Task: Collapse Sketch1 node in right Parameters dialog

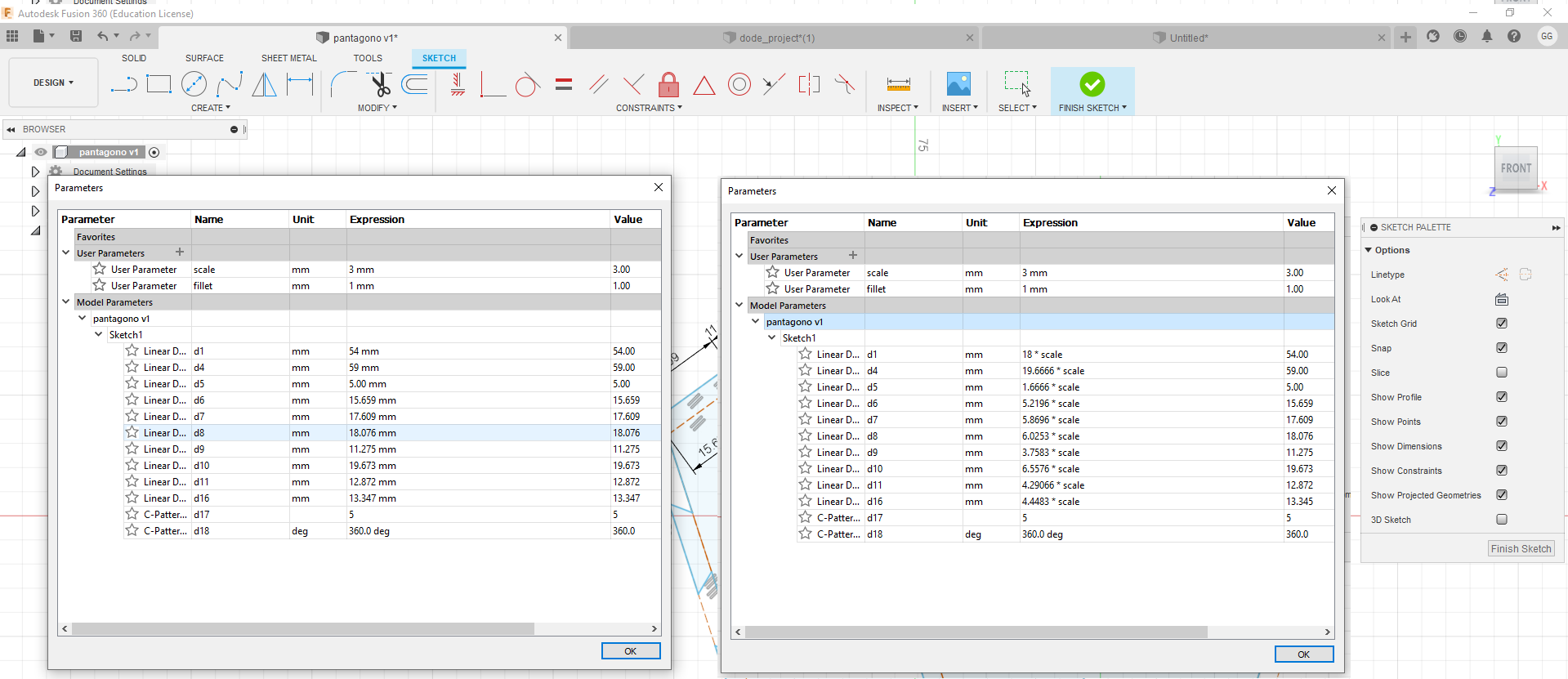Action: coord(772,338)
